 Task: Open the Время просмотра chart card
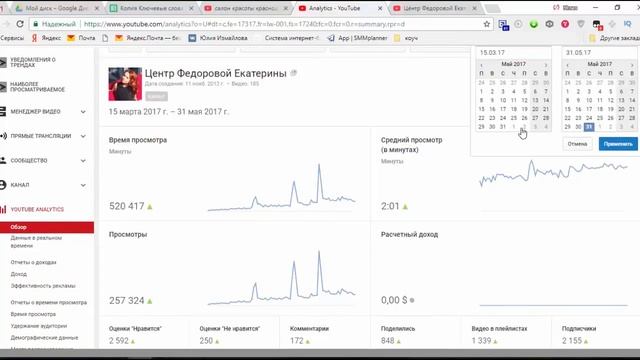(x=234, y=173)
